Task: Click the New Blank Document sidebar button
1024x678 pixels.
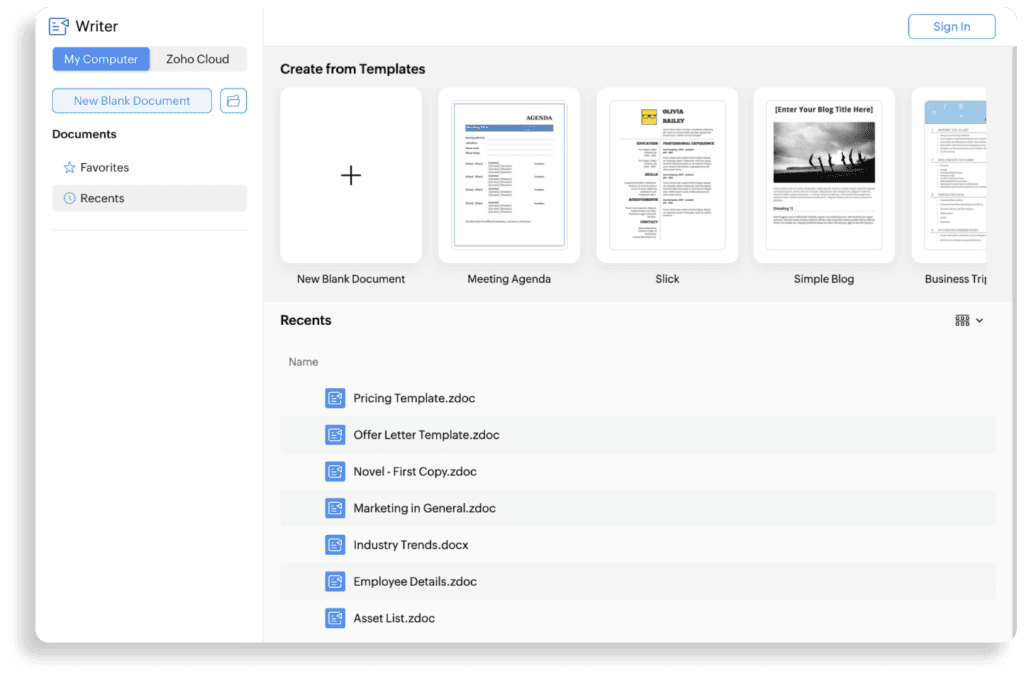Action: [x=132, y=101]
